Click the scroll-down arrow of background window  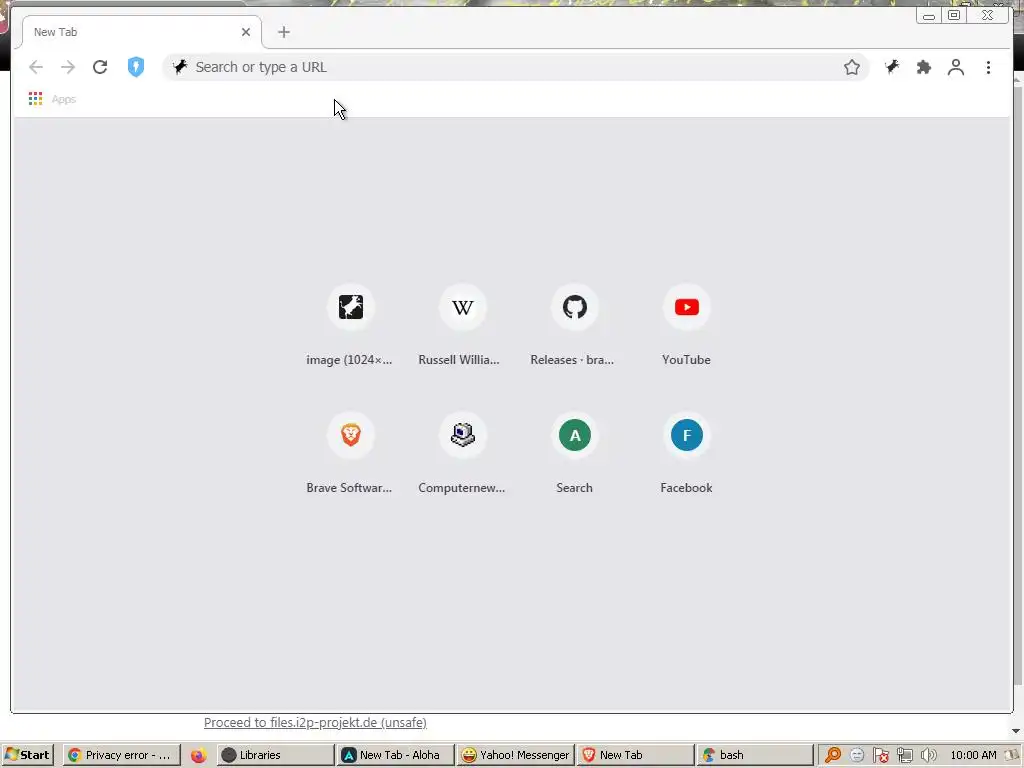tap(1016, 731)
